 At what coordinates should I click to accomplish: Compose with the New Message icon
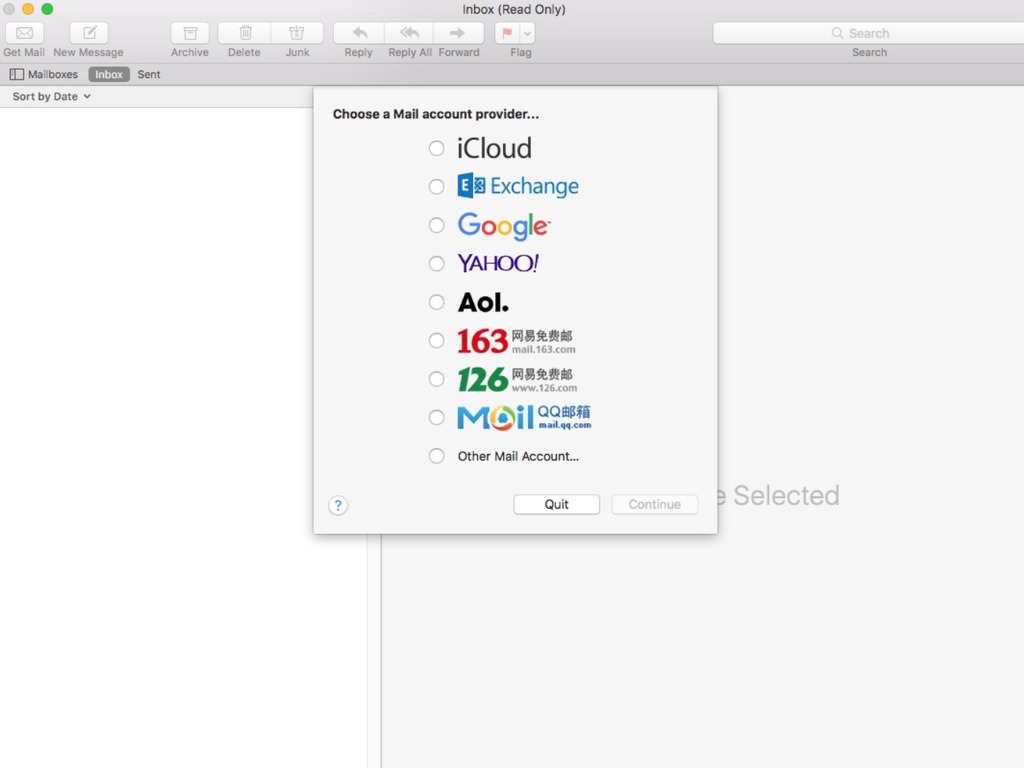(x=89, y=33)
